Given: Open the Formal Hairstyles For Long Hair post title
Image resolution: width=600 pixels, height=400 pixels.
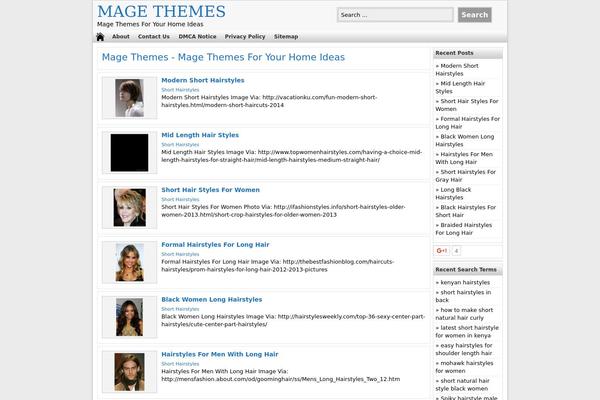Looking at the screenshot, I should (x=215, y=245).
